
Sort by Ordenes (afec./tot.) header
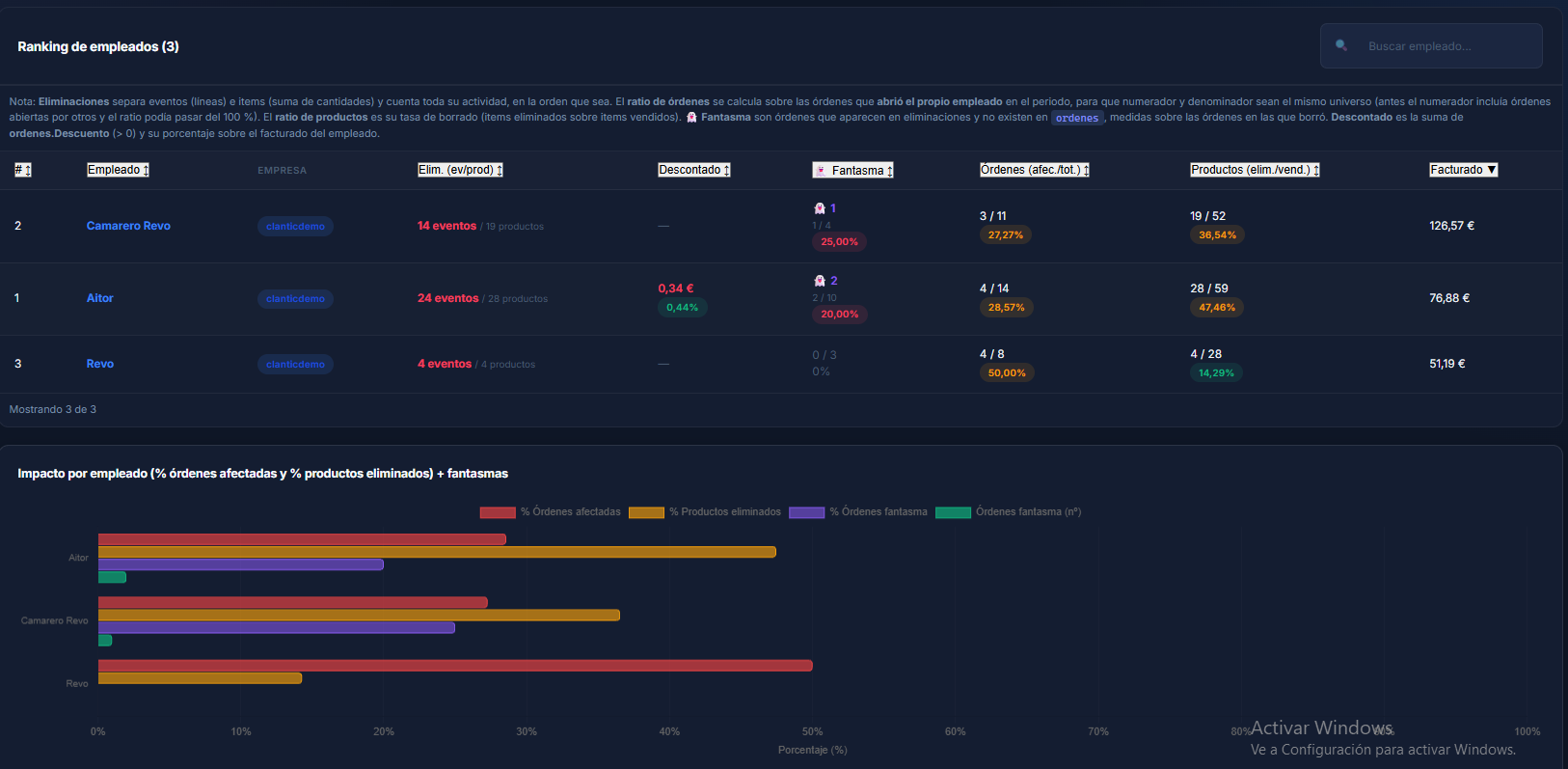[1035, 170]
